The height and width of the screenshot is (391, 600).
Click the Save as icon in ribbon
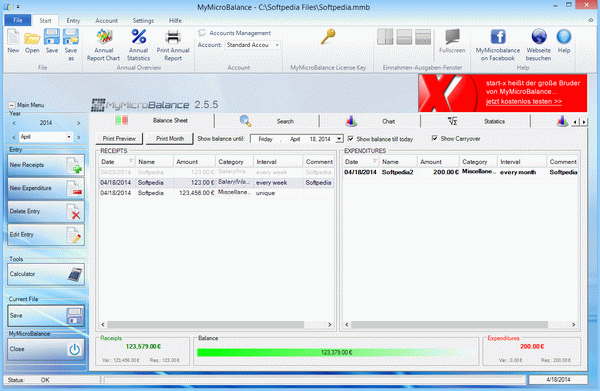[71, 44]
